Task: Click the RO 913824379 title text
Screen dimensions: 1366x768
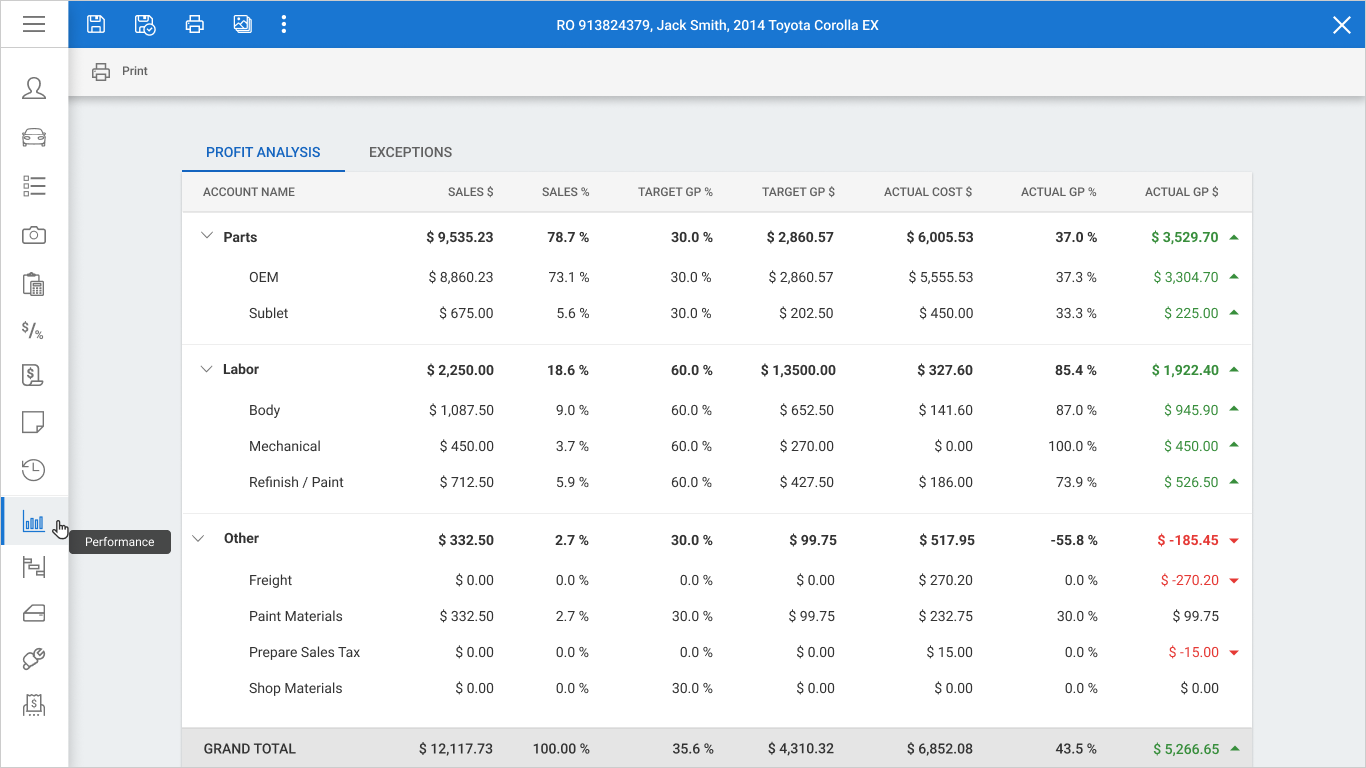Action: point(717,25)
